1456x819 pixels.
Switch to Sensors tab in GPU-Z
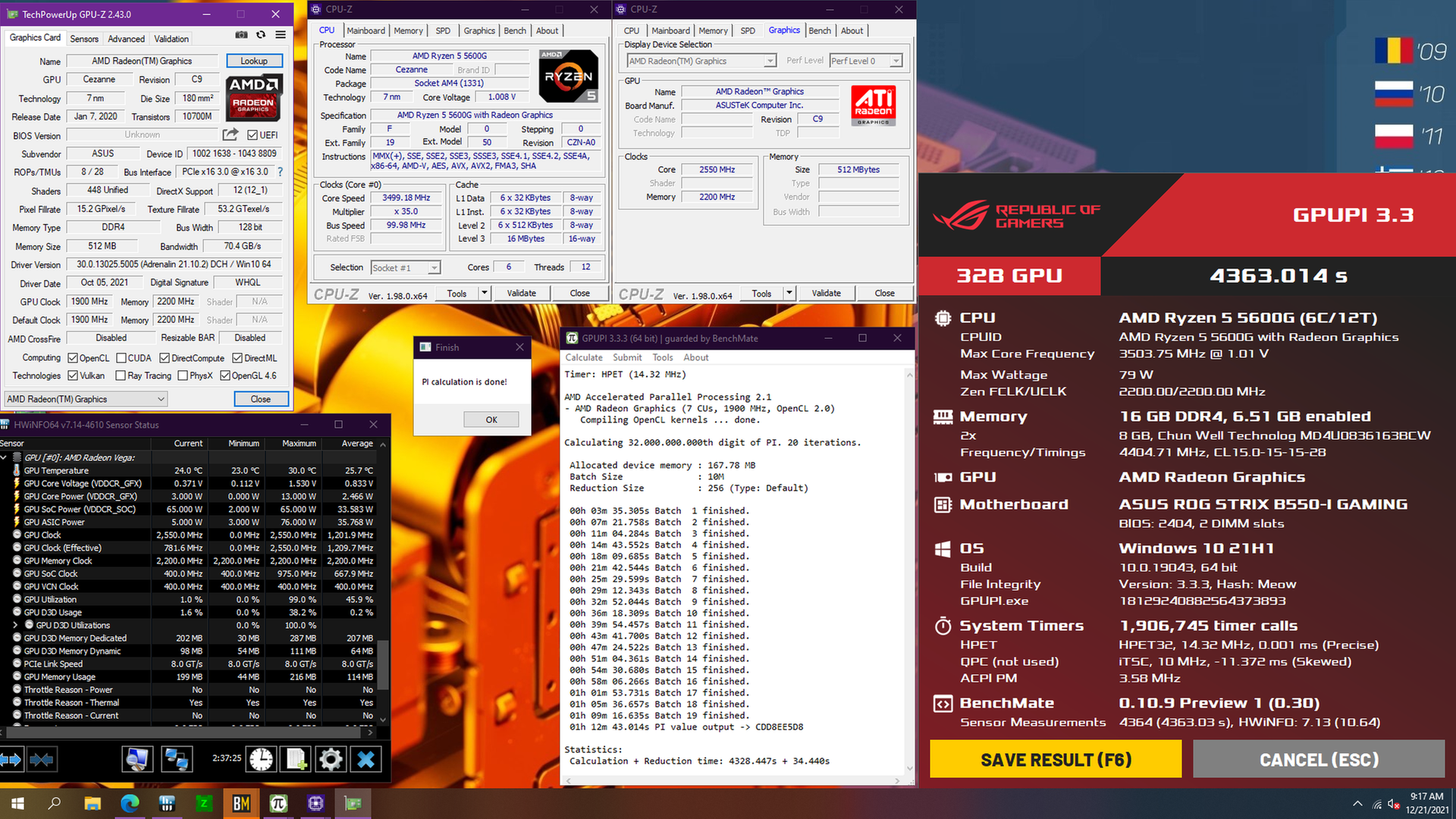click(x=84, y=39)
